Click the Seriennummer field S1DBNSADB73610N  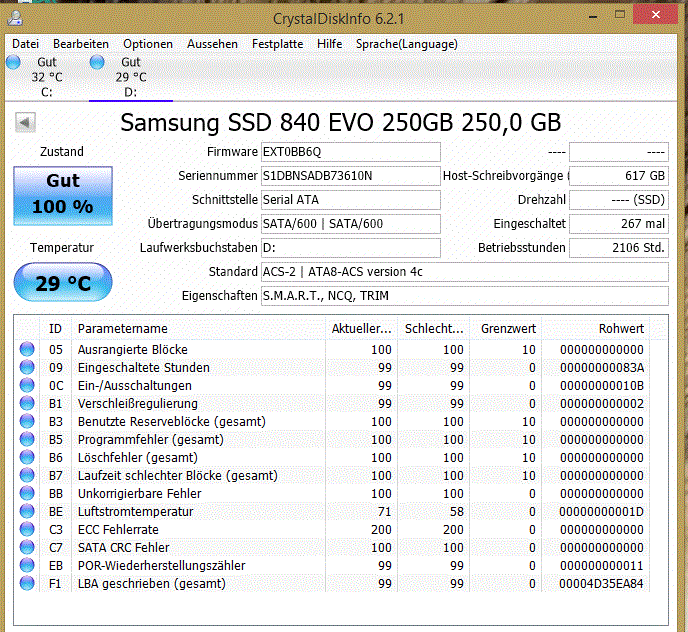coord(351,176)
